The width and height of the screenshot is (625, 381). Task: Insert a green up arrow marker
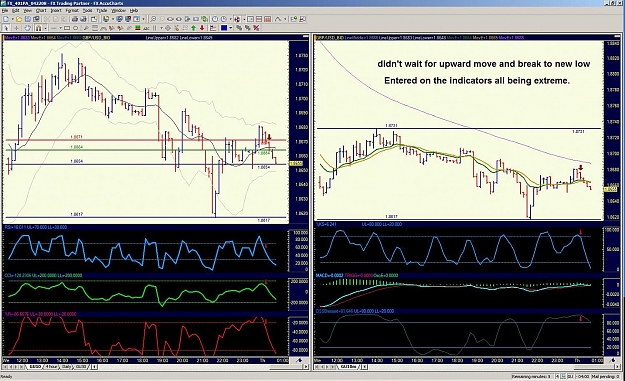193,28
